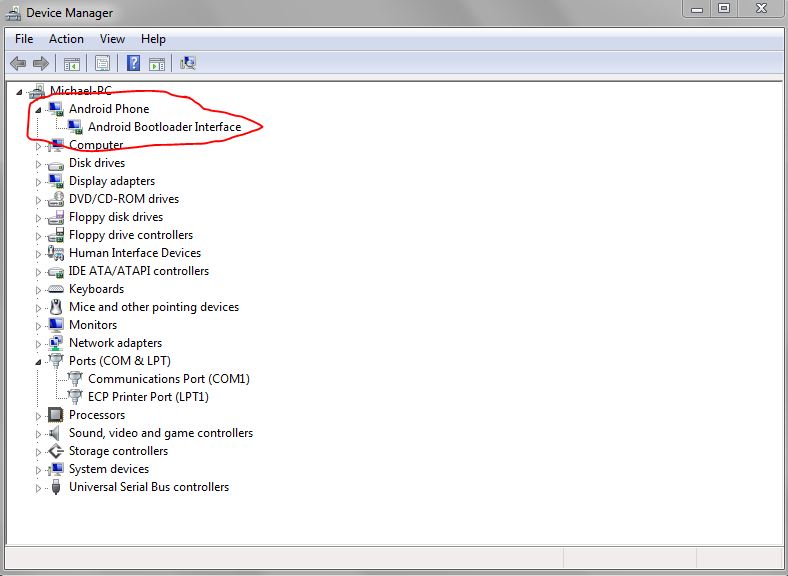Select the Floppy disk drives label
The image size is (788, 576).
click(116, 217)
